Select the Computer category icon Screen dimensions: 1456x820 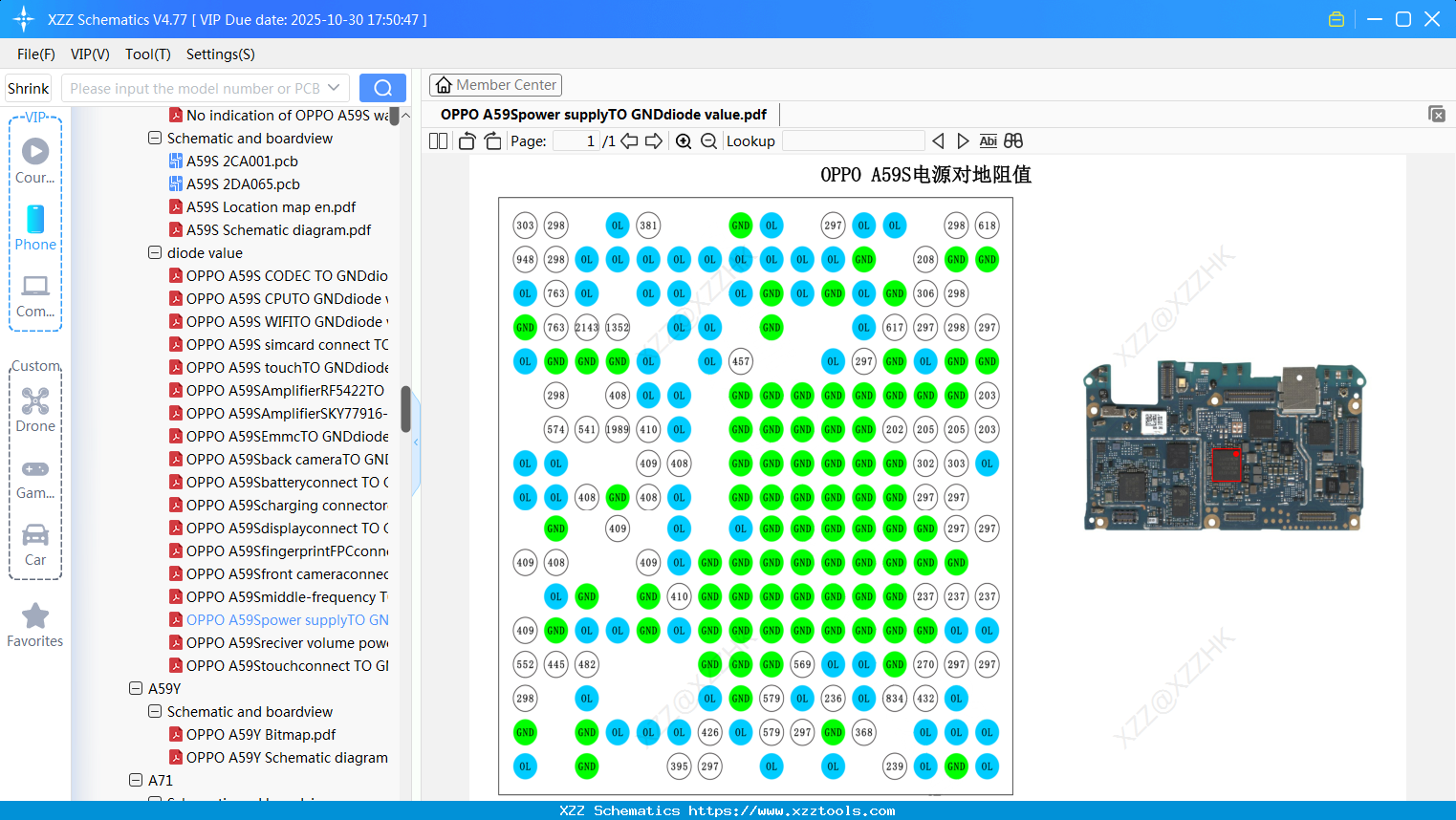point(35,295)
